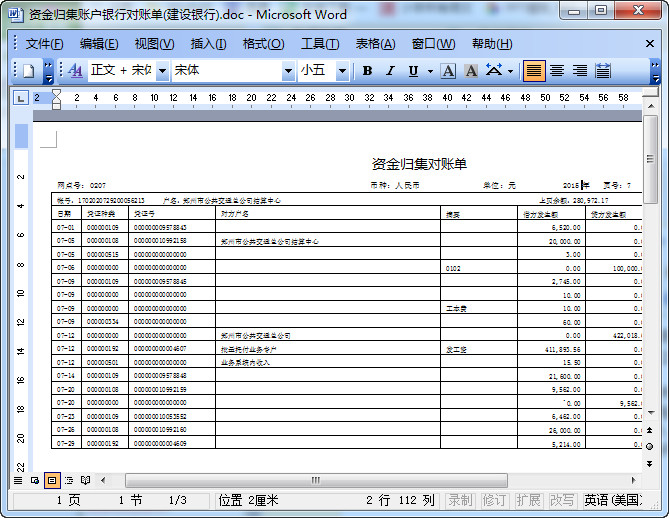Open the 编辑(E) menu
The width and height of the screenshot is (669, 518).
pos(99,44)
